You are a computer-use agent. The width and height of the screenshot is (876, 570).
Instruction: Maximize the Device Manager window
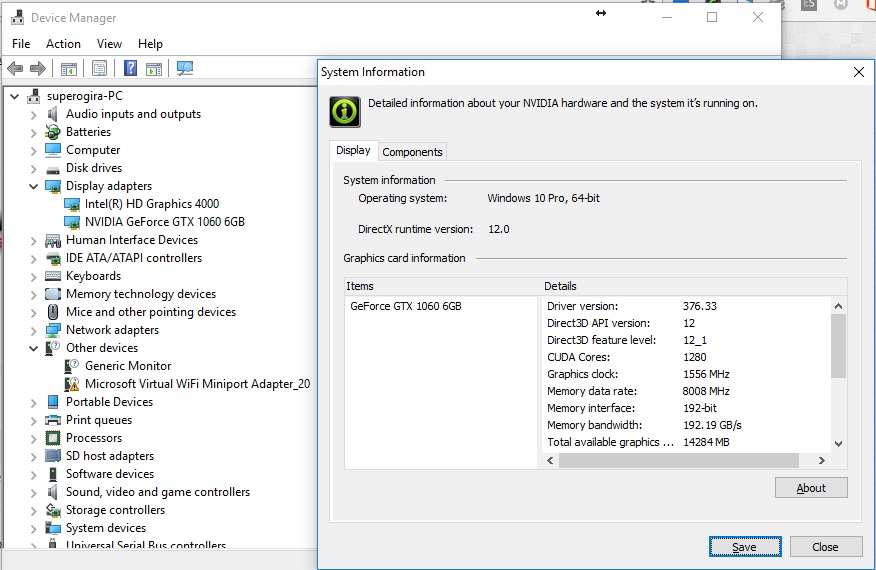tap(712, 17)
